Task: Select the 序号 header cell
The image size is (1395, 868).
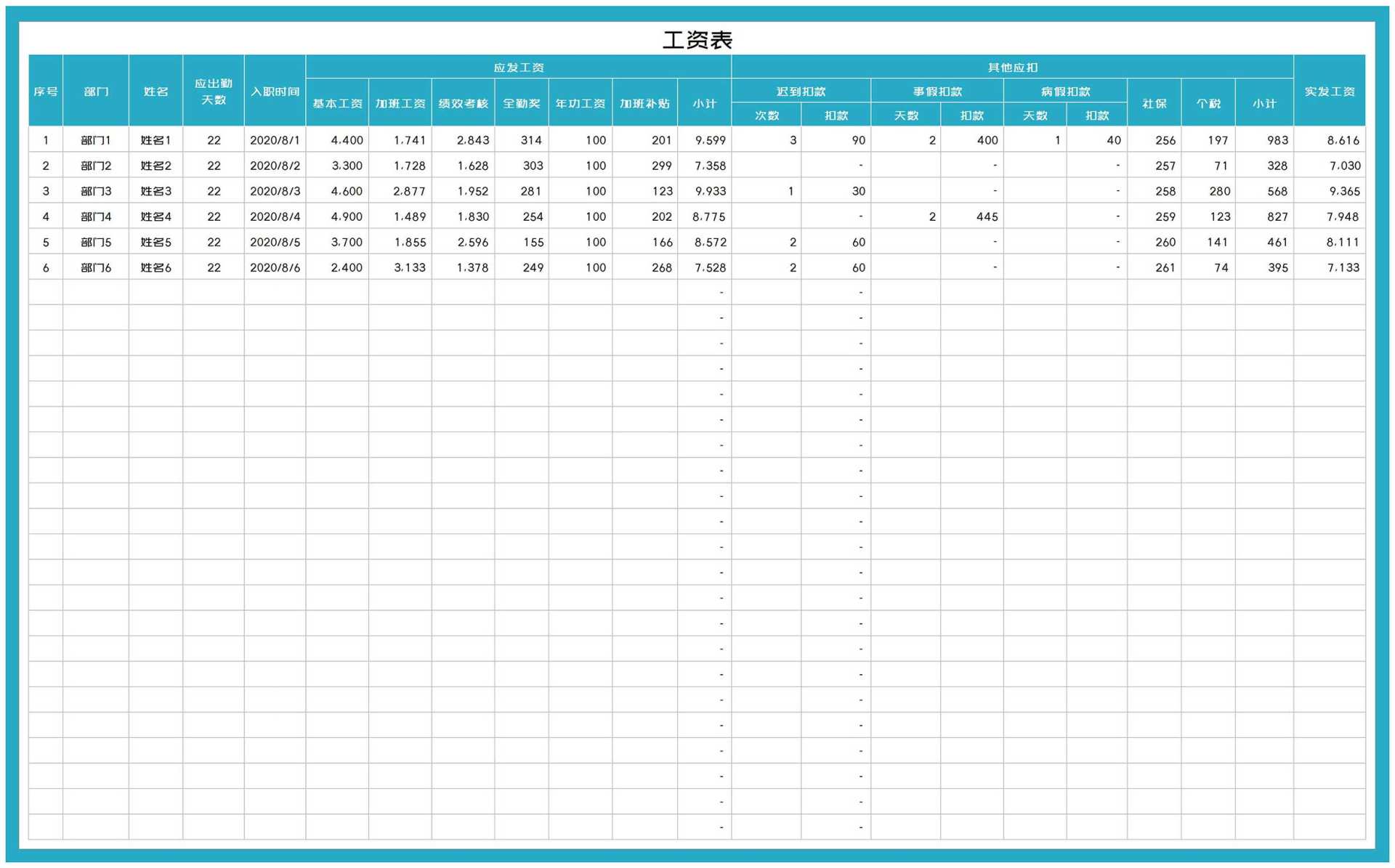Action: (x=46, y=91)
